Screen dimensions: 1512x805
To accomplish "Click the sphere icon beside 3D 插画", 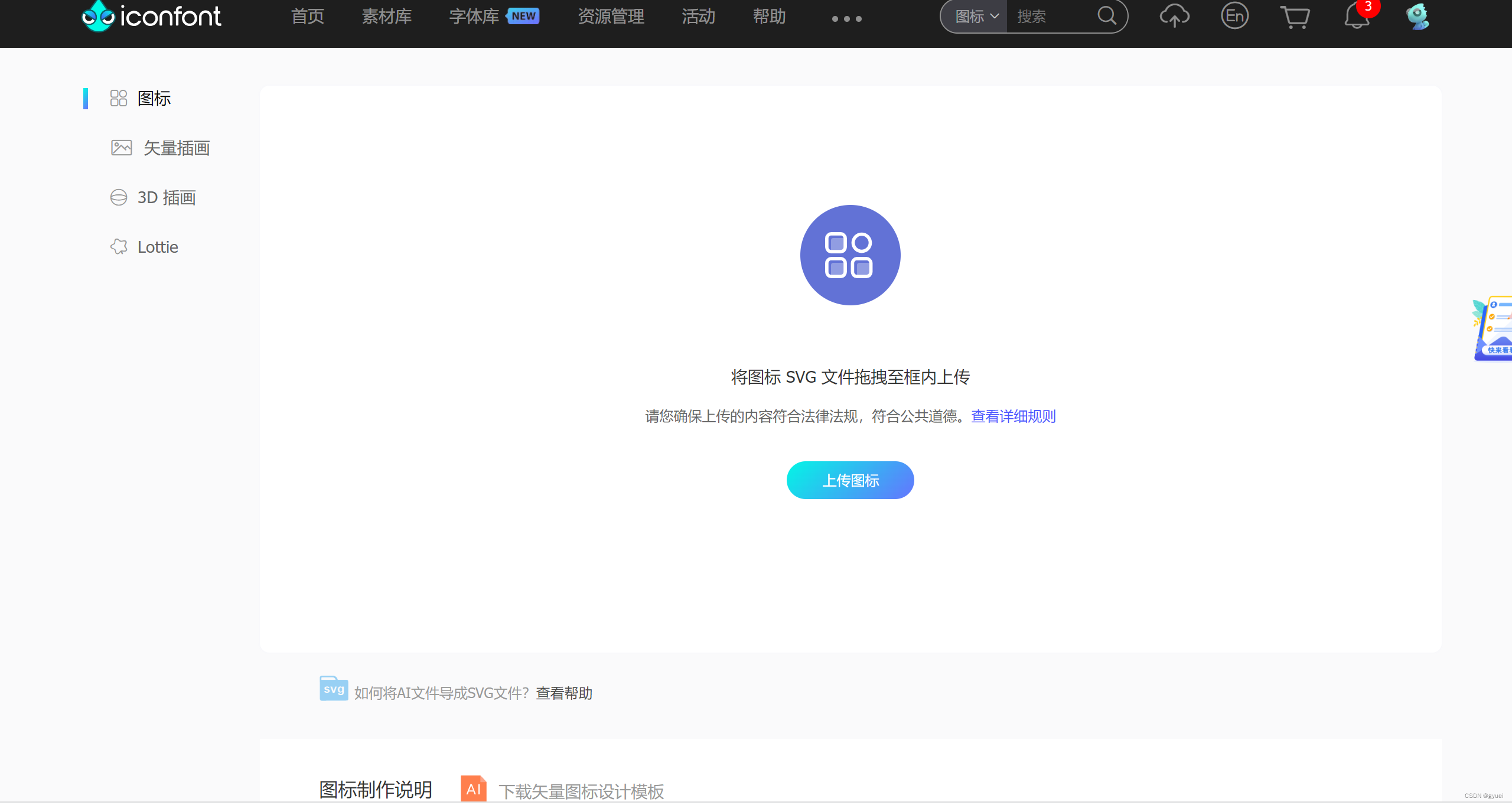I will click(x=119, y=197).
